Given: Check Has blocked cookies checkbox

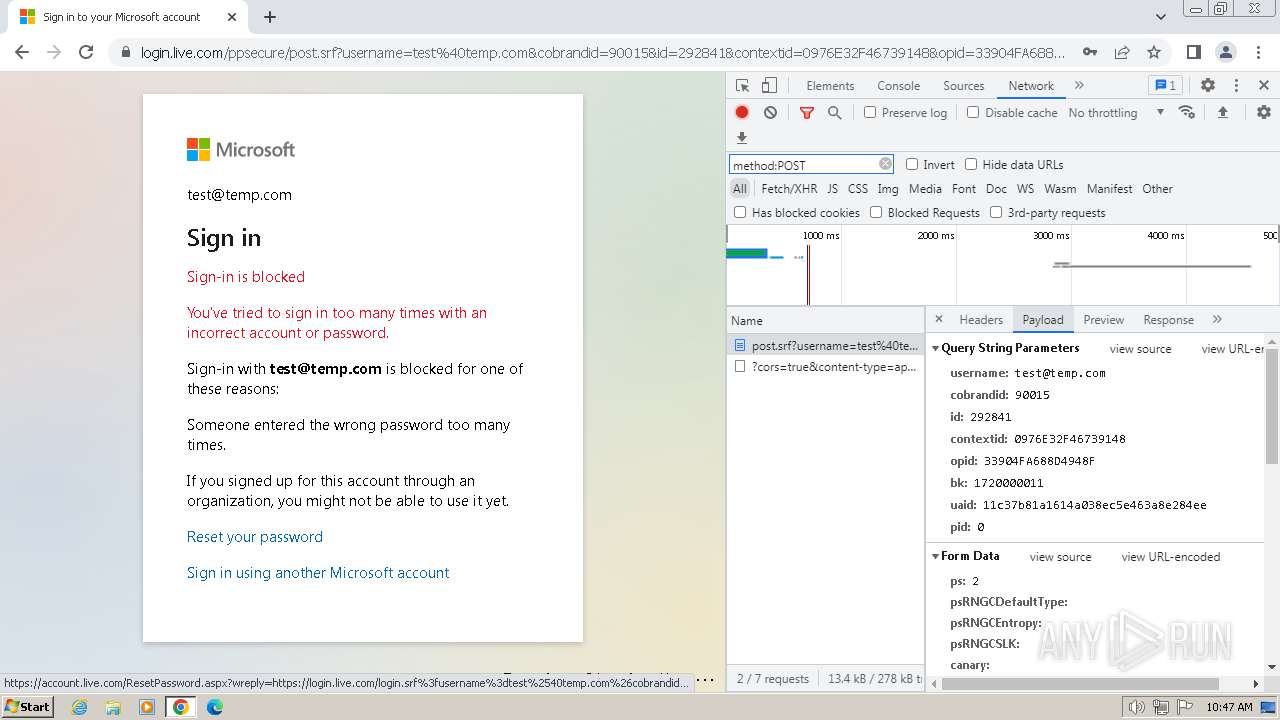Looking at the screenshot, I should pos(740,212).
